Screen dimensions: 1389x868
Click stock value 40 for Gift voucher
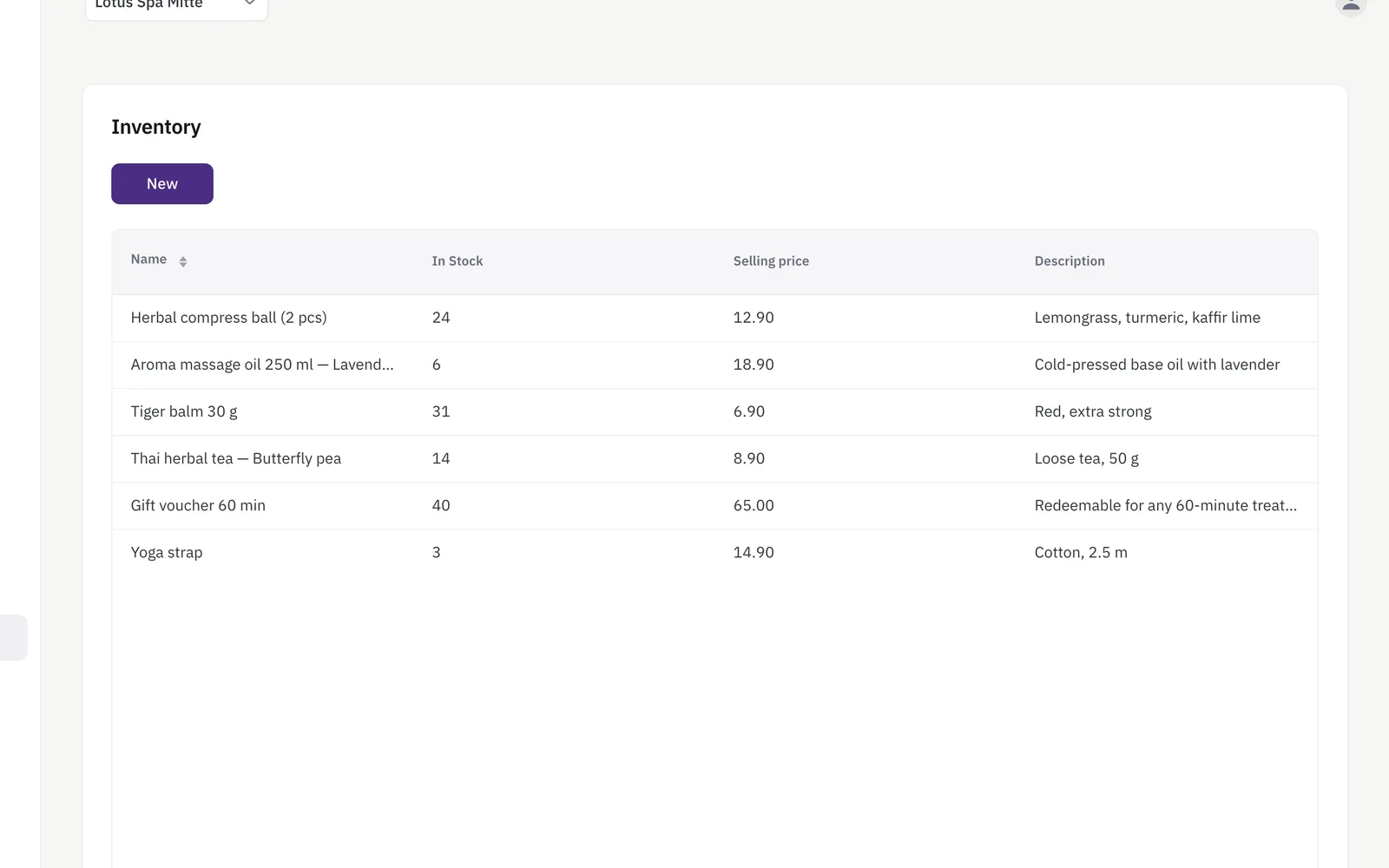point(441,505)
